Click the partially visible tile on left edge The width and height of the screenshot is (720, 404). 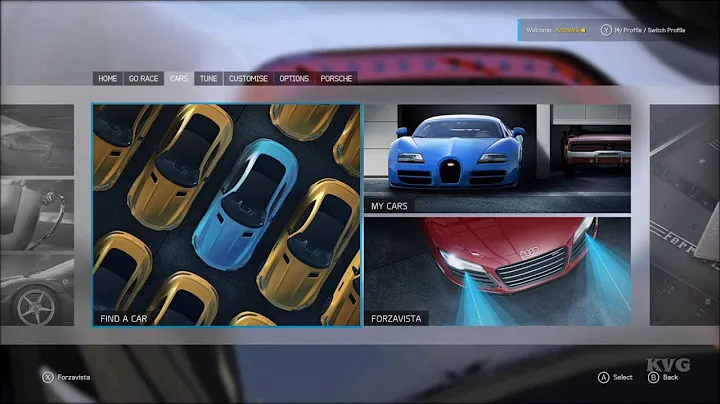(x=37, y=215)
